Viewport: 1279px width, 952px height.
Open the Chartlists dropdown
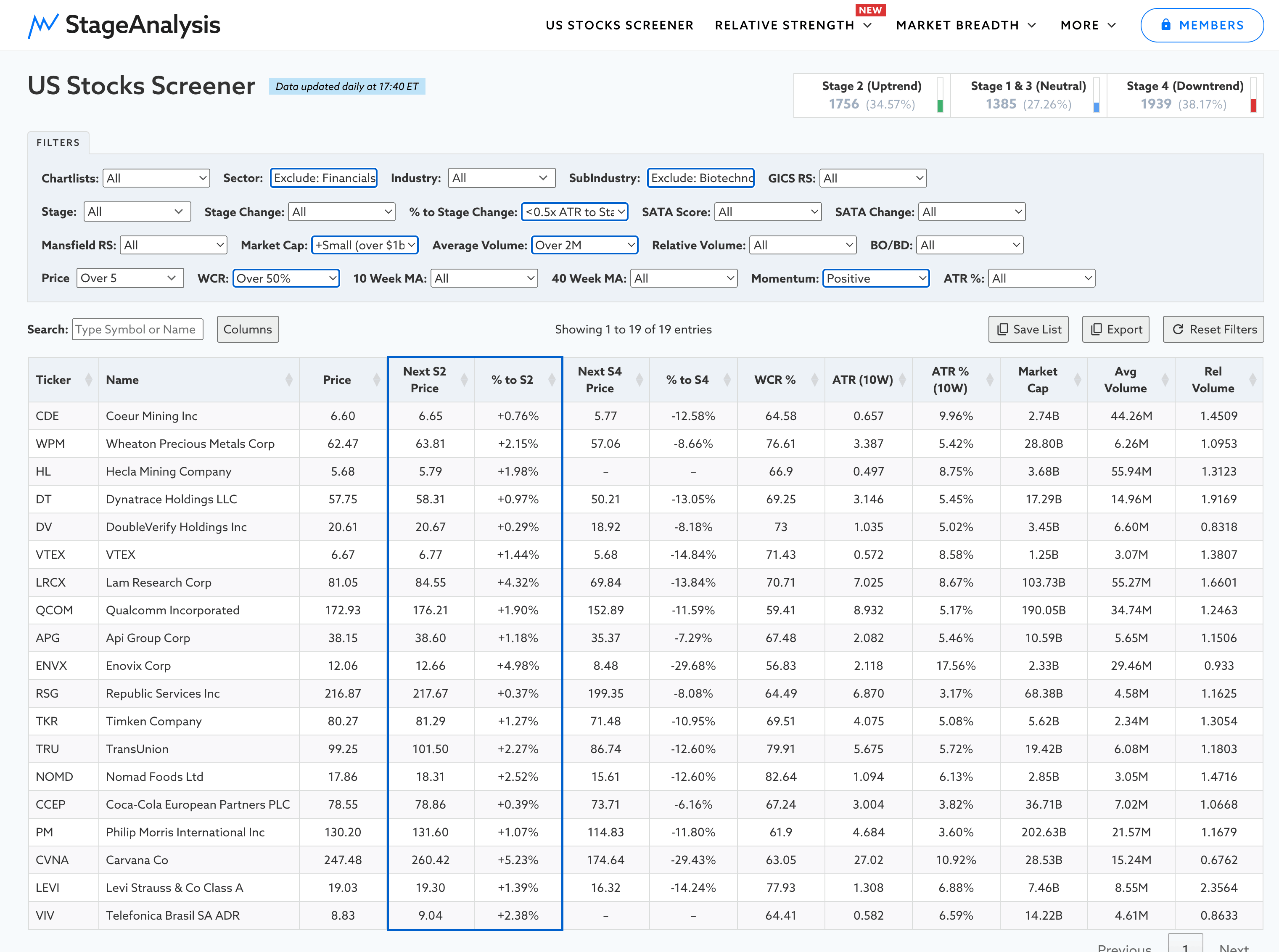156,178
